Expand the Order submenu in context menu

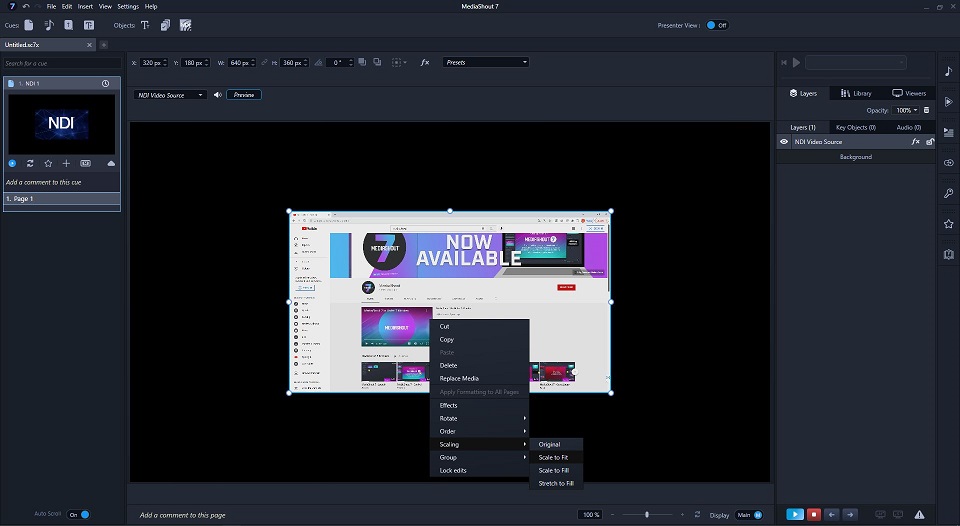[479, 431]
